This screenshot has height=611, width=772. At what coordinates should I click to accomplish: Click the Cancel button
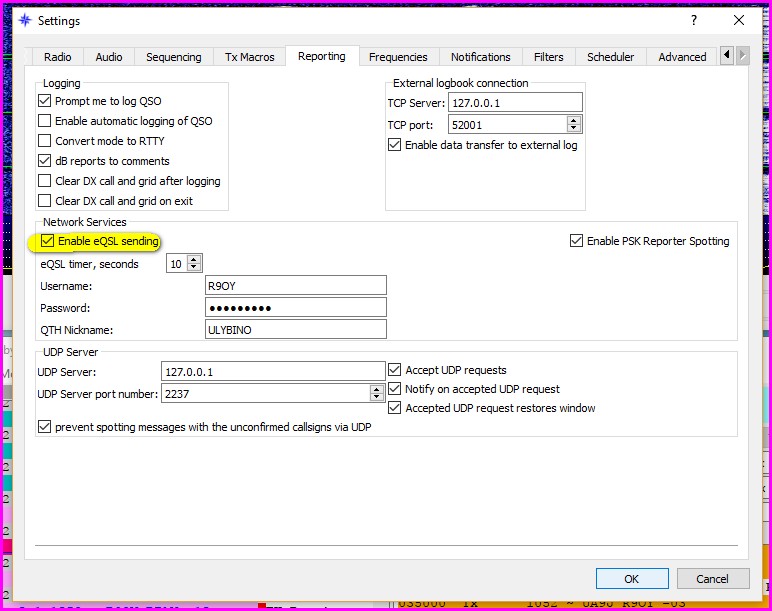(712, 579)
